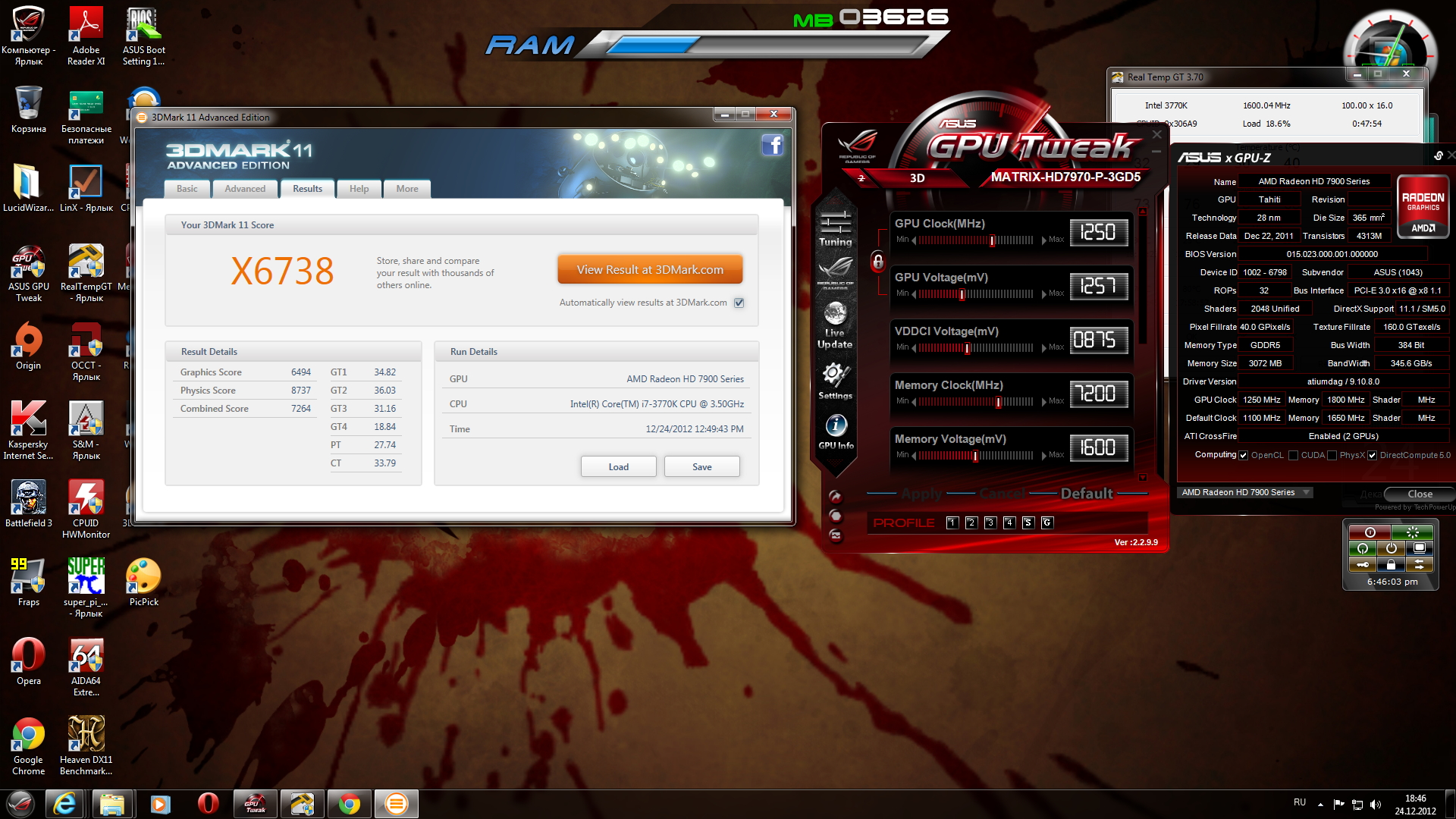The height and width of the screenshot is (819, 1456).
Task: Select profile slot S in GPU Tweak
Action: (x=1028, y=522)
